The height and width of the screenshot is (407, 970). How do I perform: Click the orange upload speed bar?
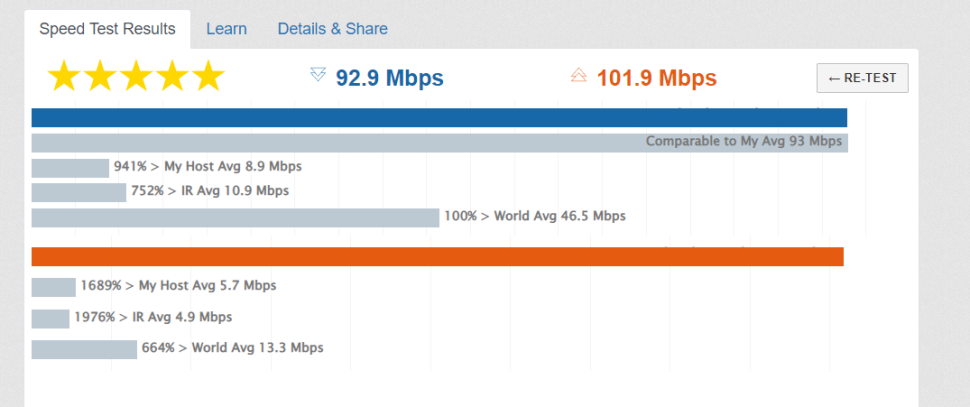pyautogui.click(x=437, y=257)
